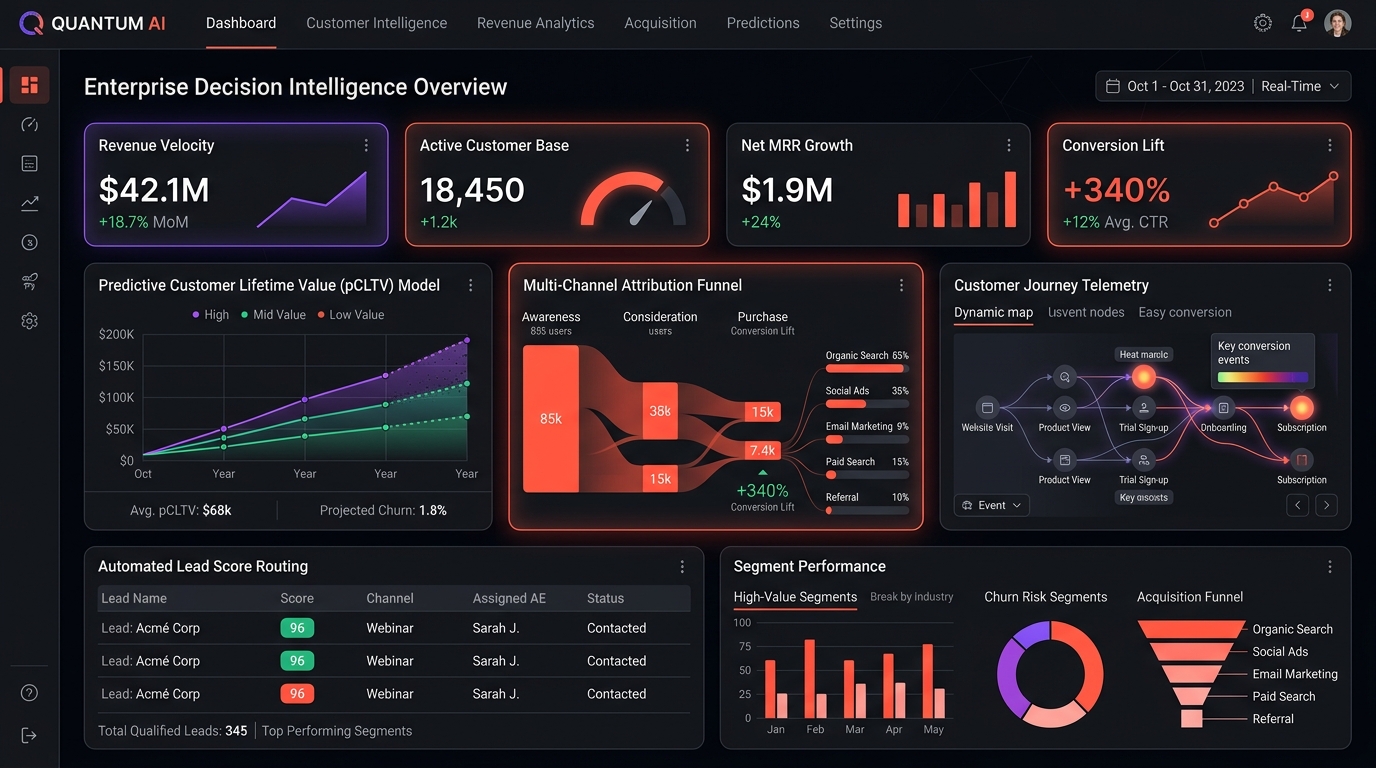Screen dimensions: 1376x768
Task: Open Active Customer Base card options menu
Action: (x=687, y=145)
